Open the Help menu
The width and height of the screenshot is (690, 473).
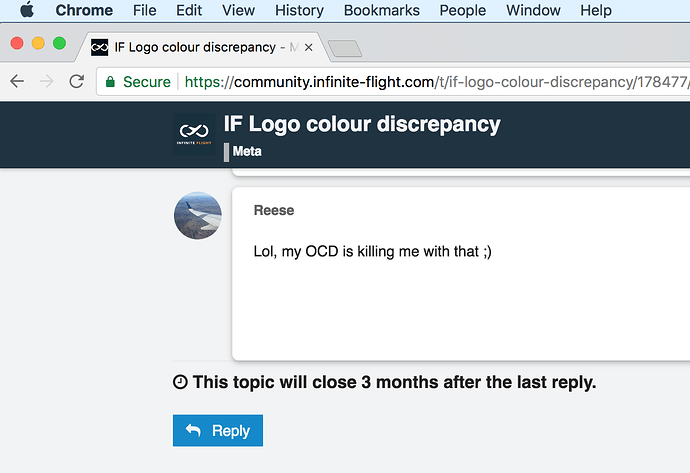point(595,11)
